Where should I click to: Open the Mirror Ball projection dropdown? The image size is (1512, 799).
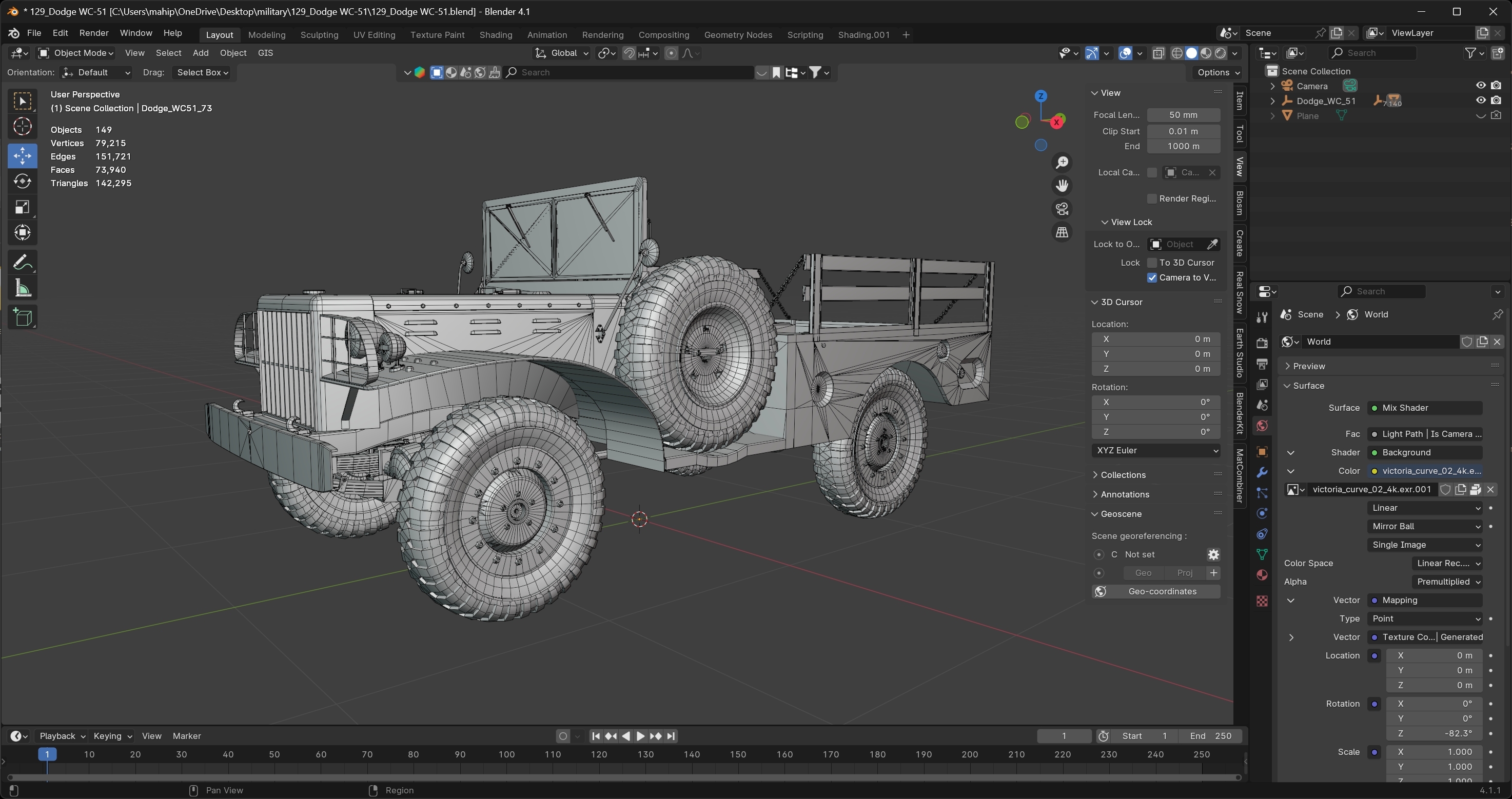click(x=1425, y=526)
